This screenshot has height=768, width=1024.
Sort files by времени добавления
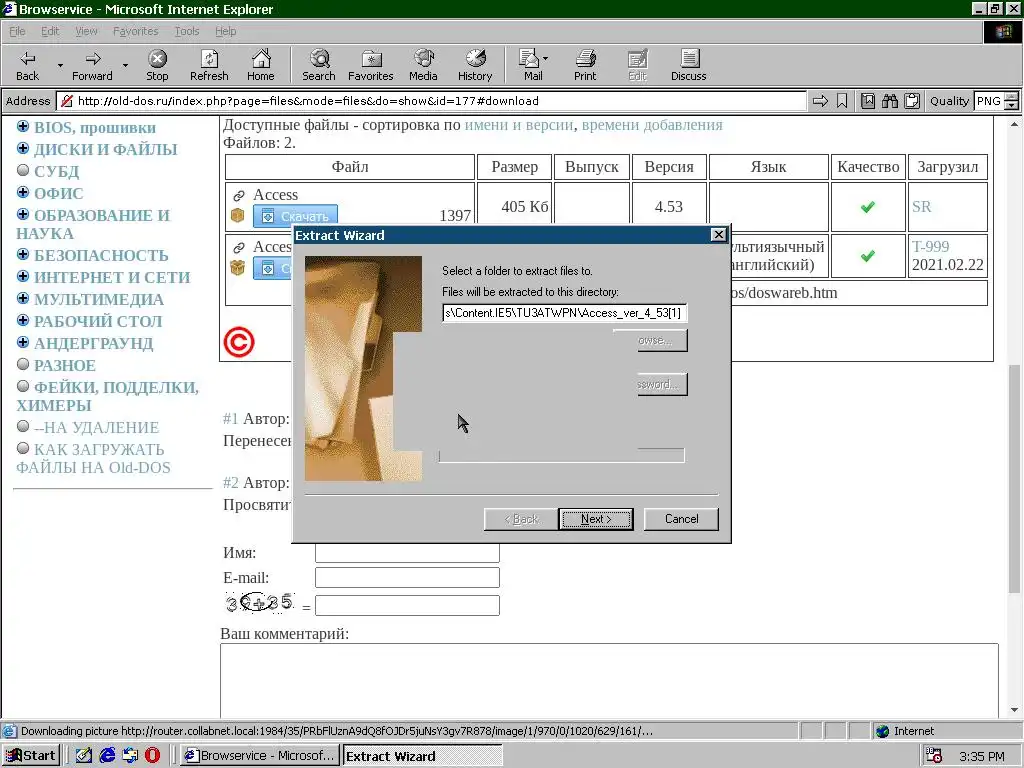coord(652,125)
